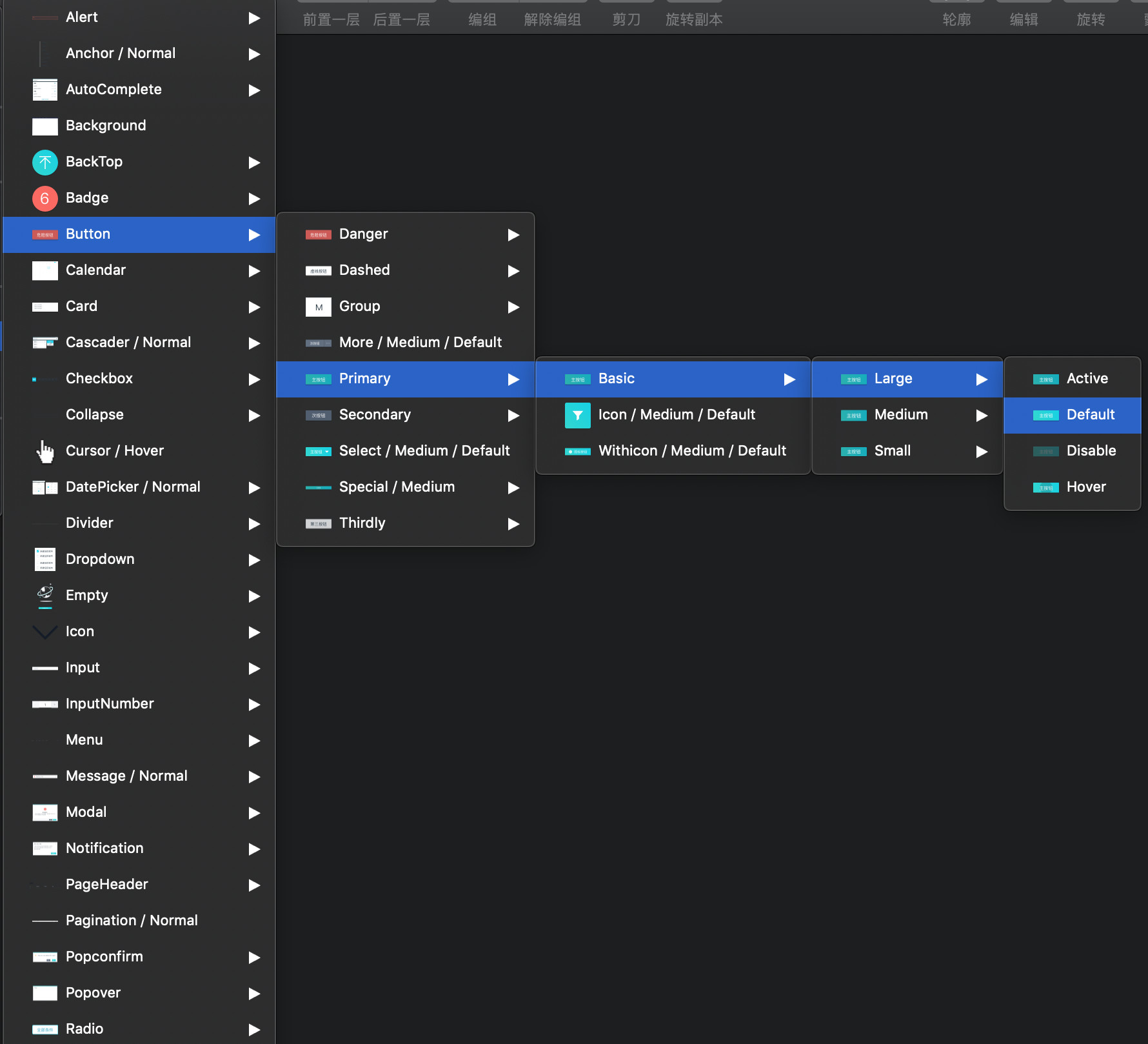Click the red Danger button thumbnail

(x=318, y=235)
